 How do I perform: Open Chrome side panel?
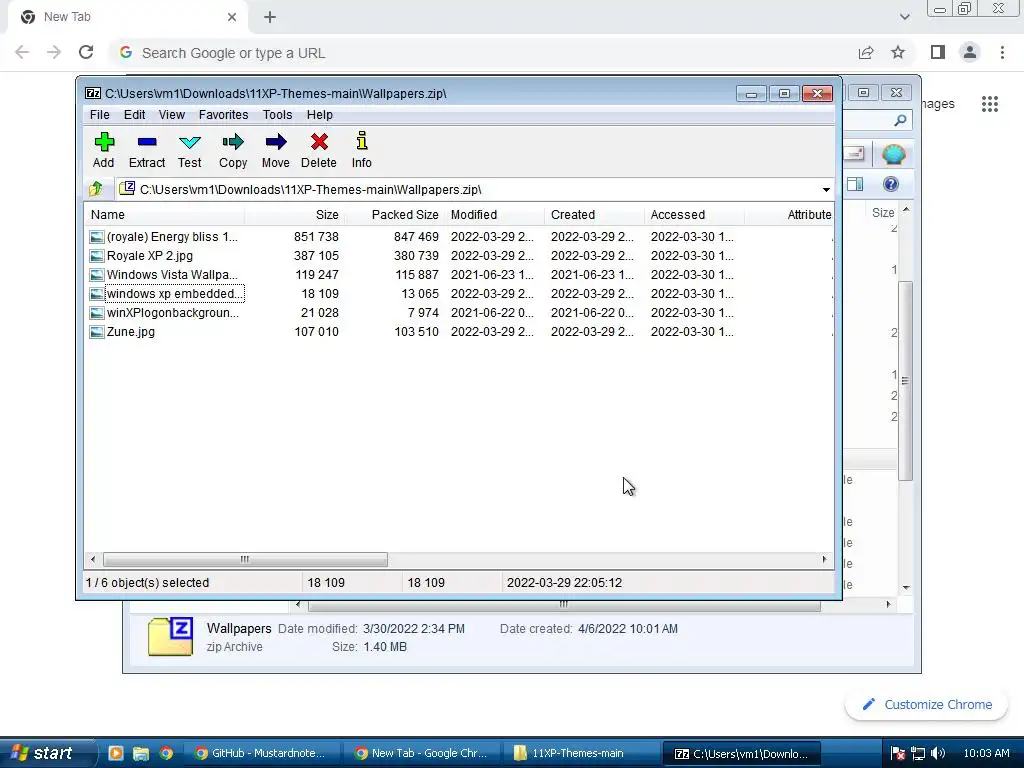pos(938,52)
